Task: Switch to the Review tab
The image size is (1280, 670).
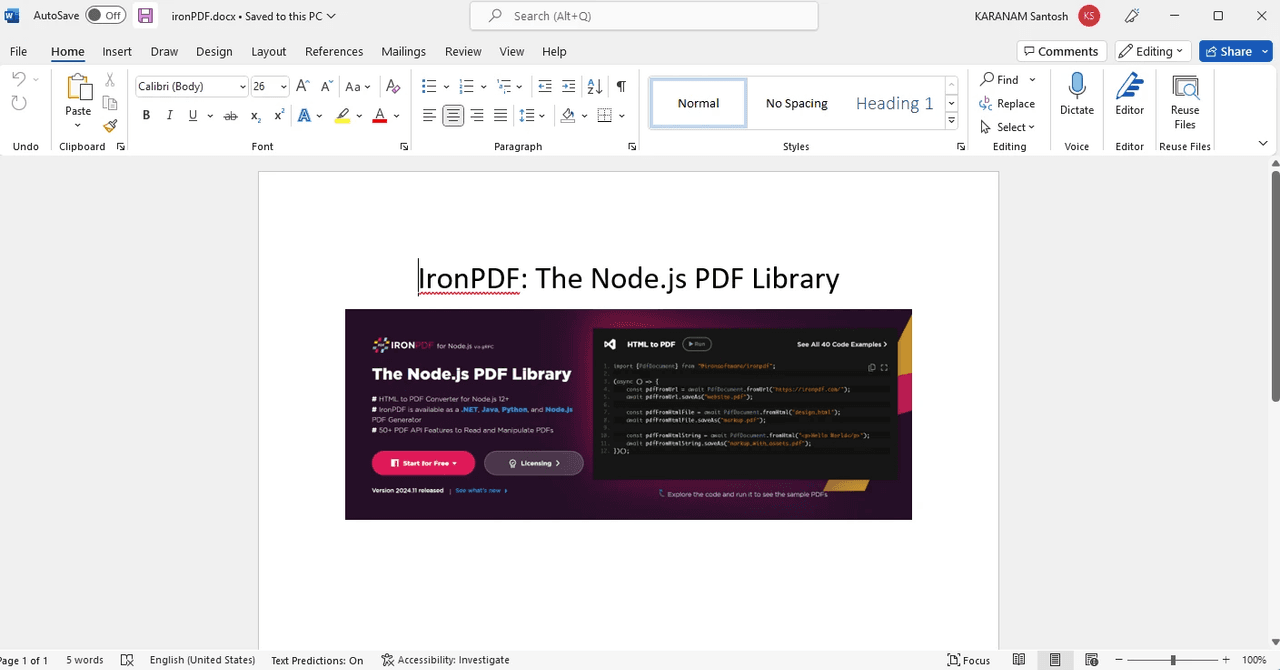Action: coord(463,51)
